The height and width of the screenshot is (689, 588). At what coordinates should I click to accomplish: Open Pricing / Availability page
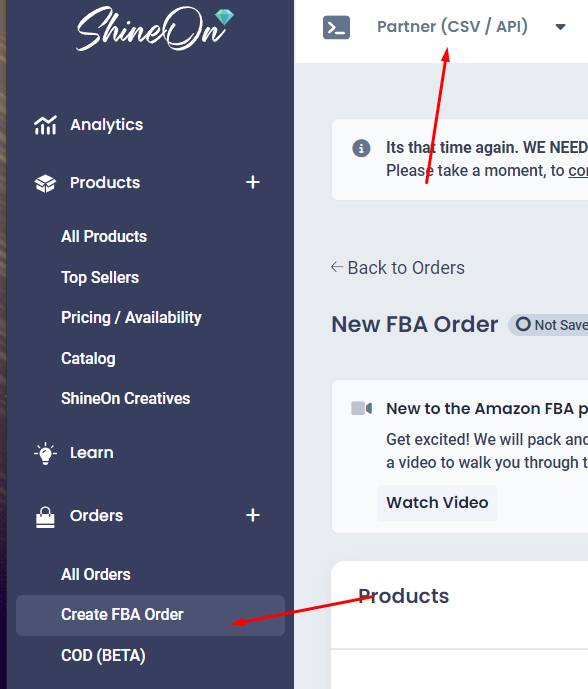coord(131,318)
